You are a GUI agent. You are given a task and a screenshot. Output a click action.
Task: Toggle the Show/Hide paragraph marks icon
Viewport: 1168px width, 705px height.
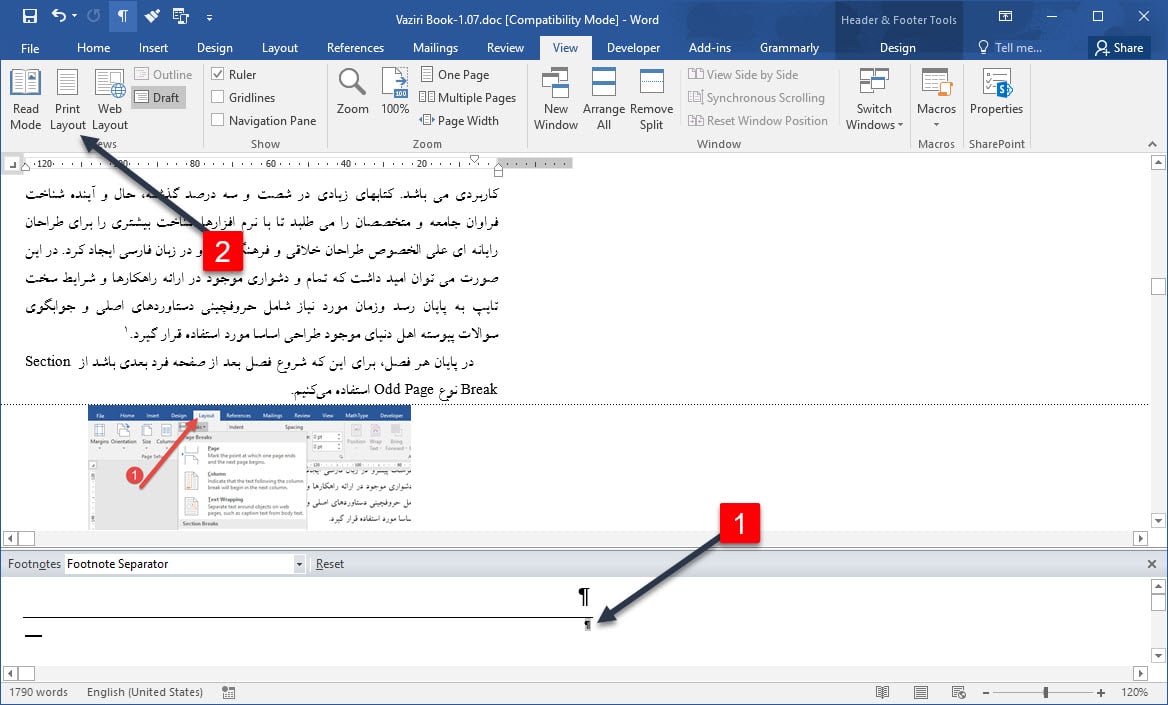[122, 16]
